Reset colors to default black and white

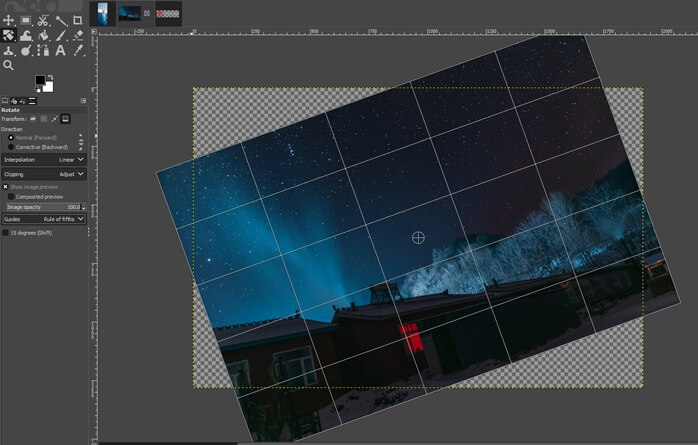[38, 89]
